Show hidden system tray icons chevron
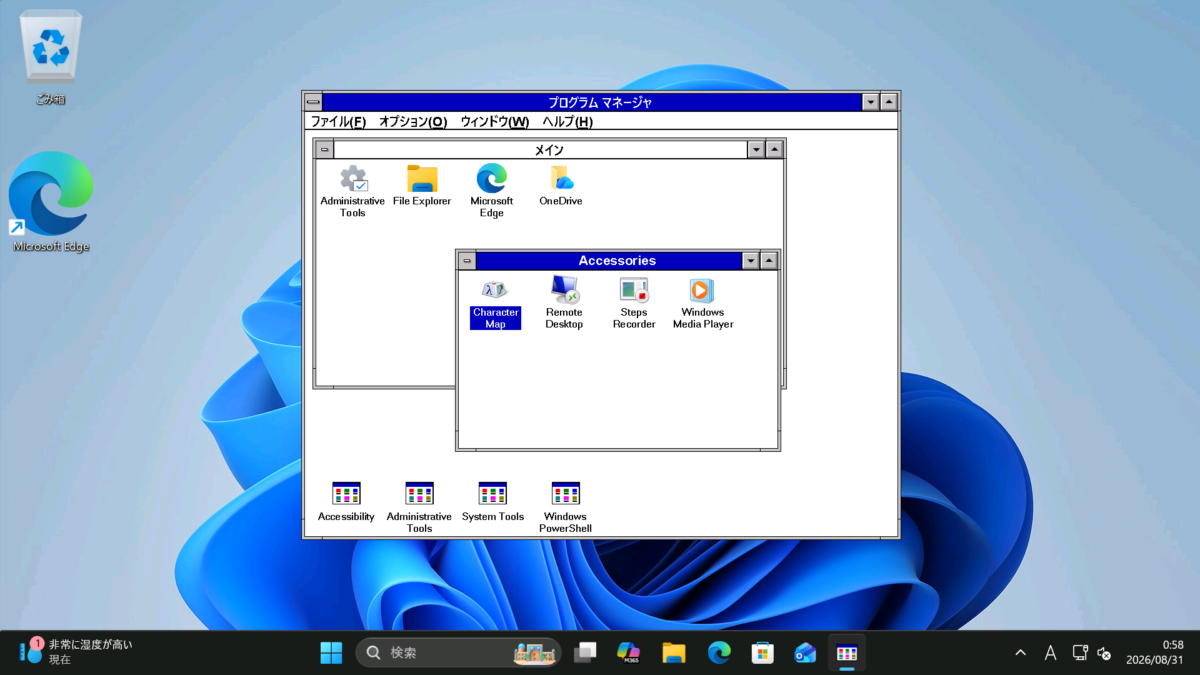 point(1020,653)
